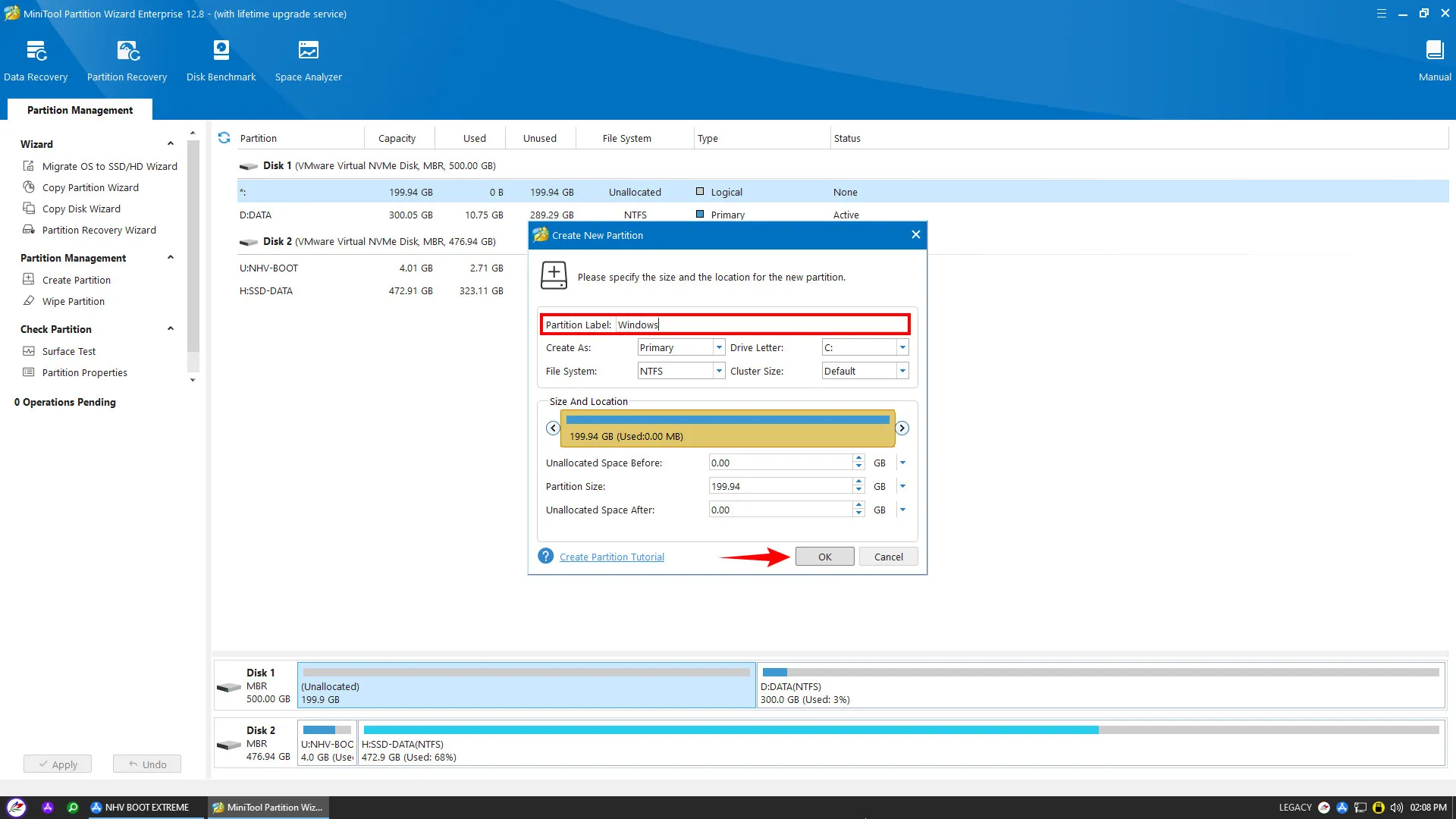Click the right arrow beside the size bar
The image size is (1456, 819).
[x=902, y=428]
